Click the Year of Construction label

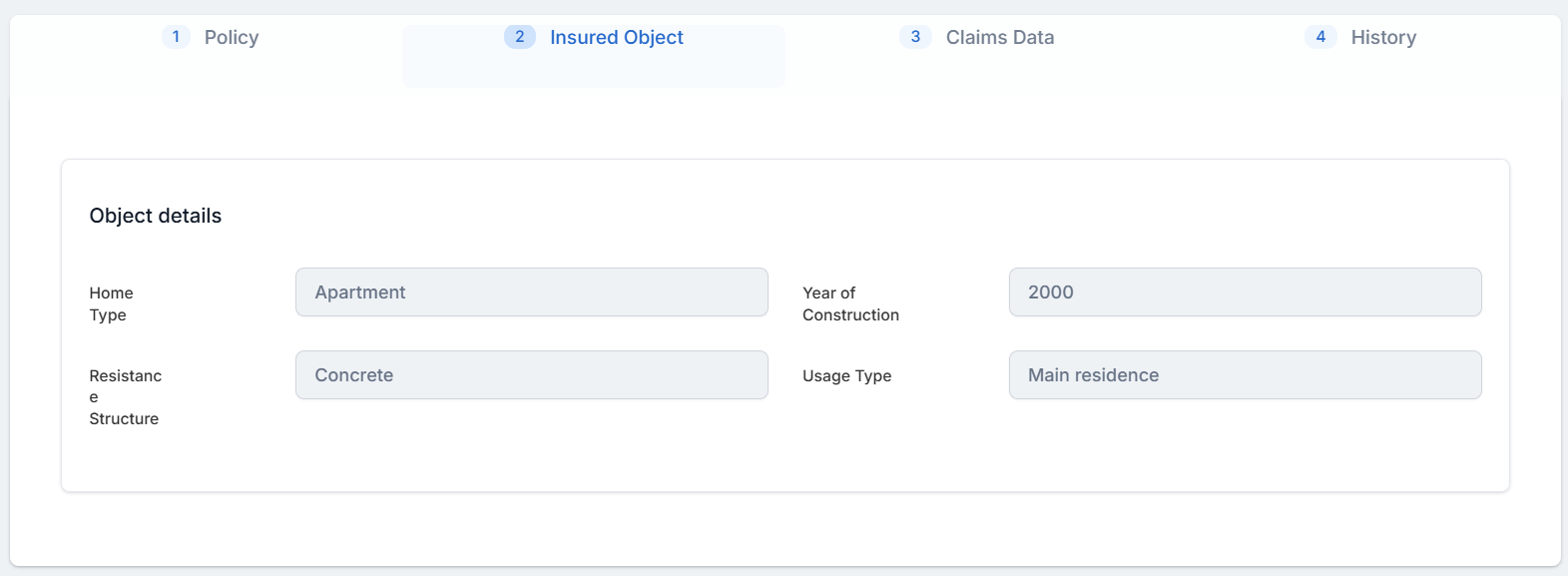point(849,303)
